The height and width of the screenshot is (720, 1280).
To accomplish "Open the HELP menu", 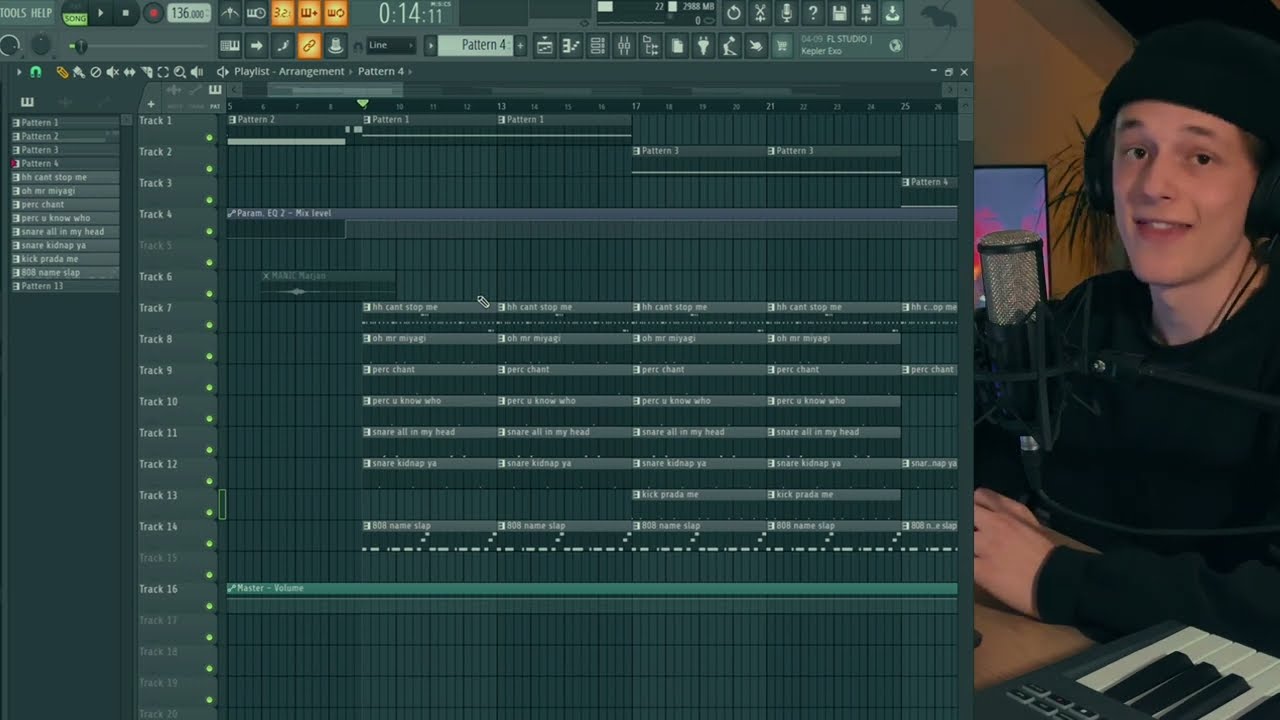I will coord(41,13).
